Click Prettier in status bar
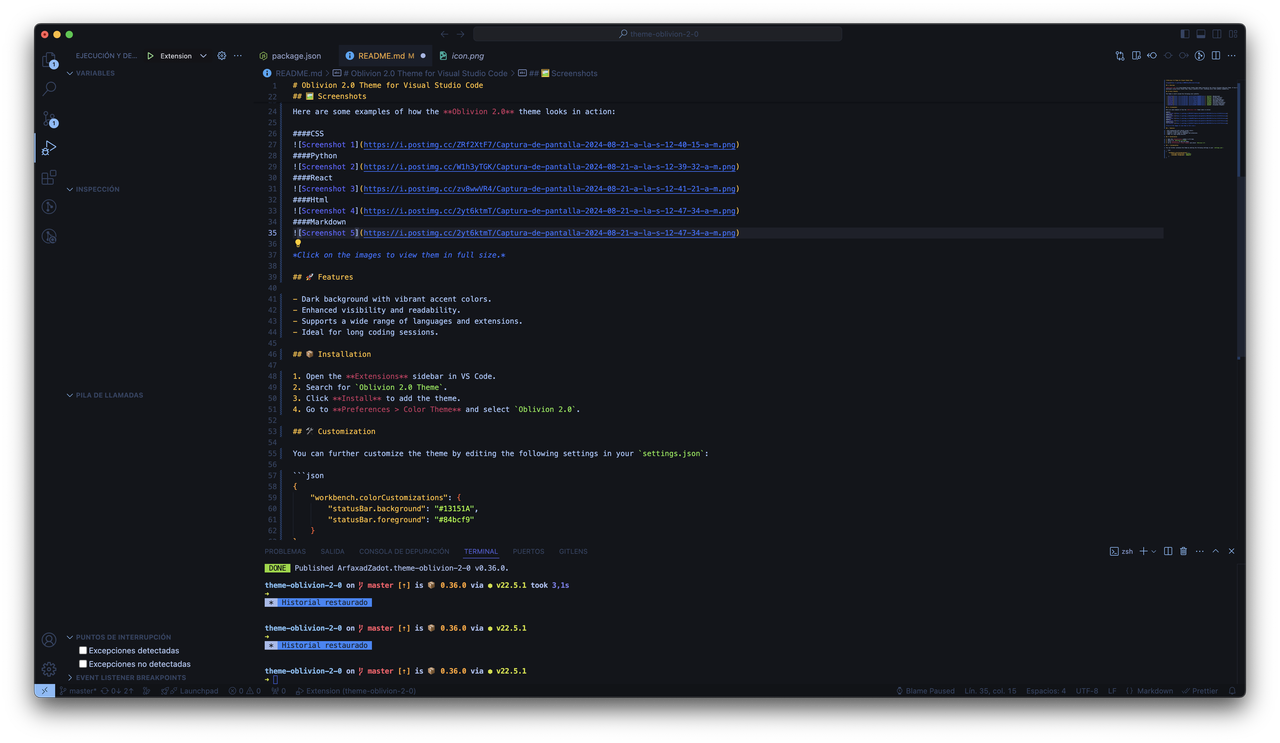Viewport: 1280px width, 743px height. tap(1200, 691)
